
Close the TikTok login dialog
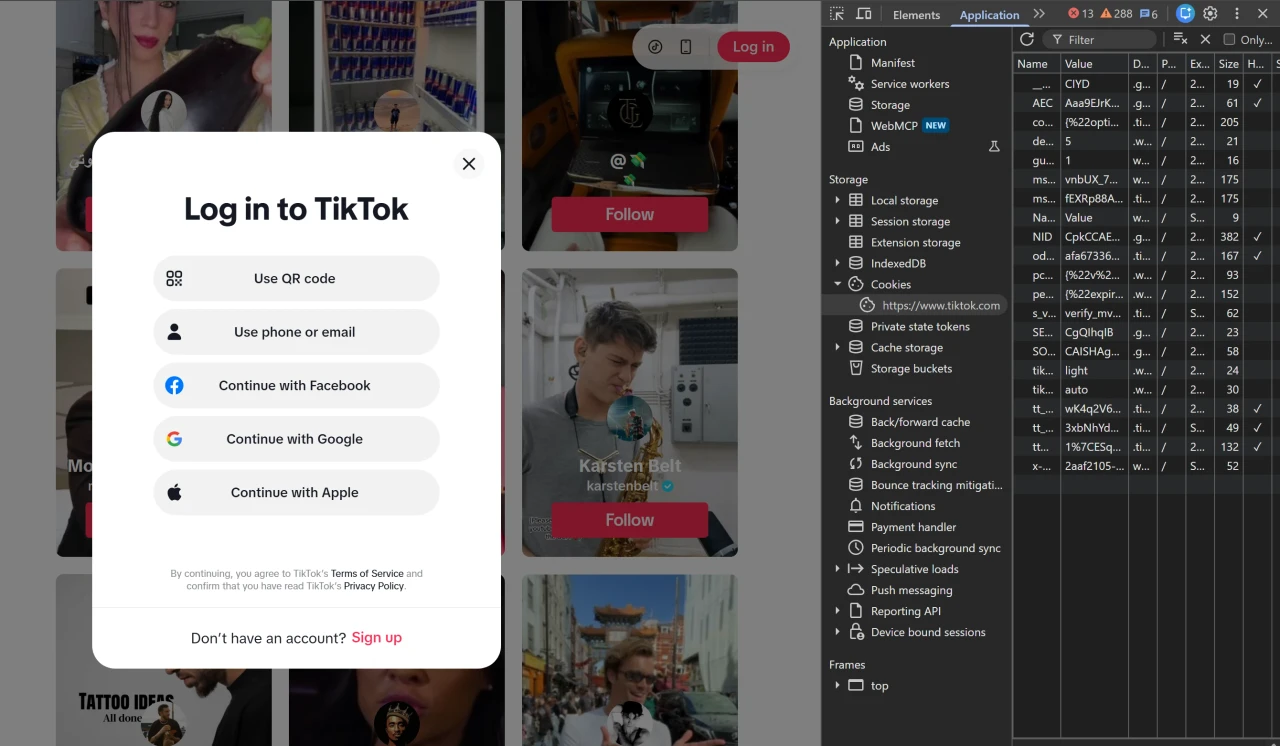pos(468,164)
